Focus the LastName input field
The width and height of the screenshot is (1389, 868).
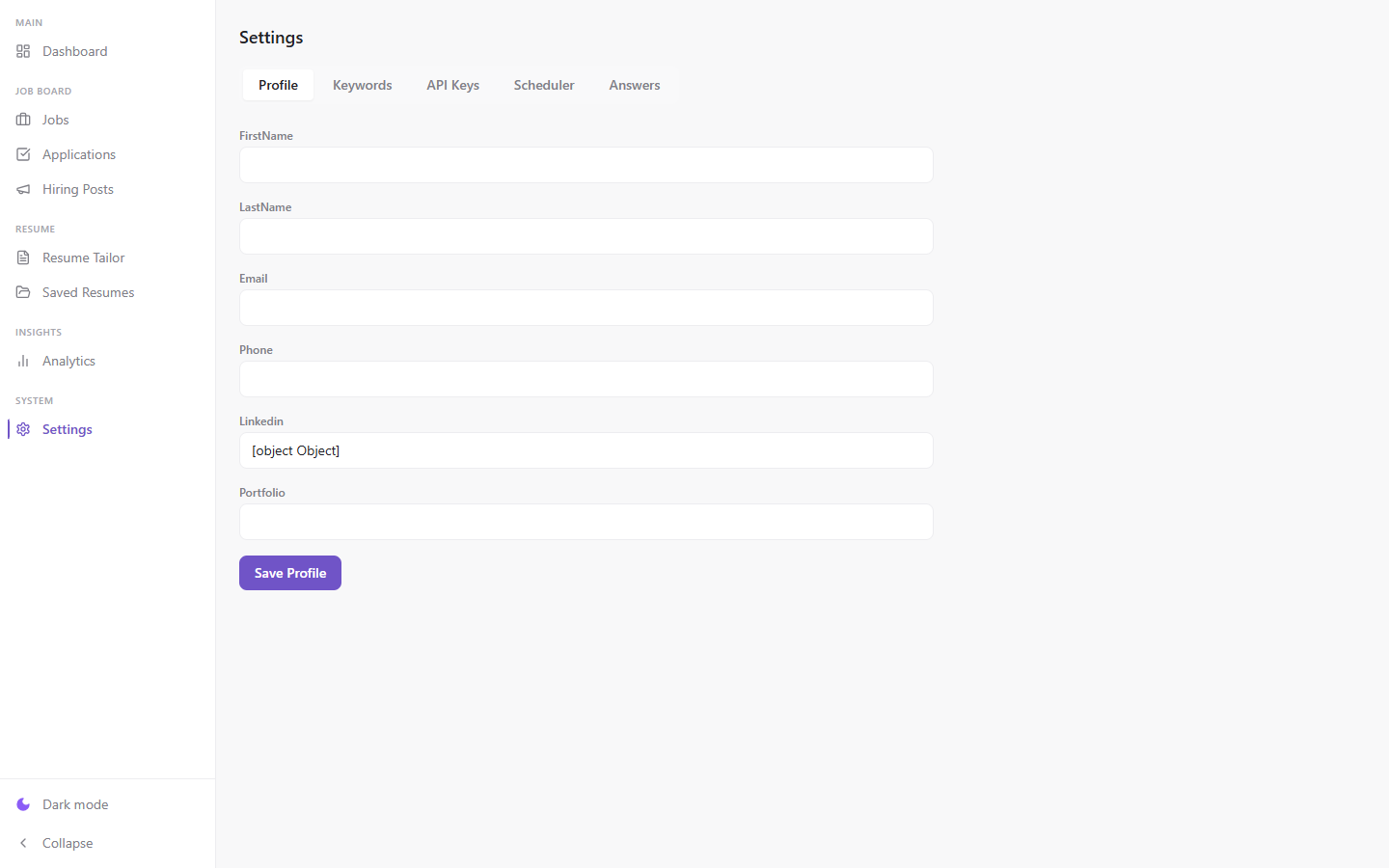[586, 236]
